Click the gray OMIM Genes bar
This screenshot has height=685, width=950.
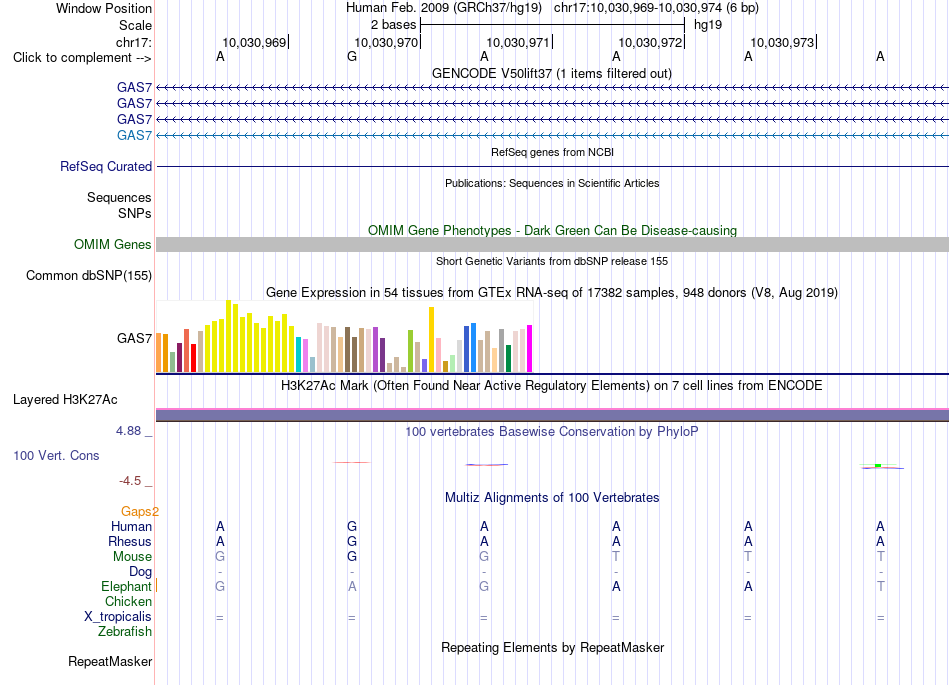(552, 244)
